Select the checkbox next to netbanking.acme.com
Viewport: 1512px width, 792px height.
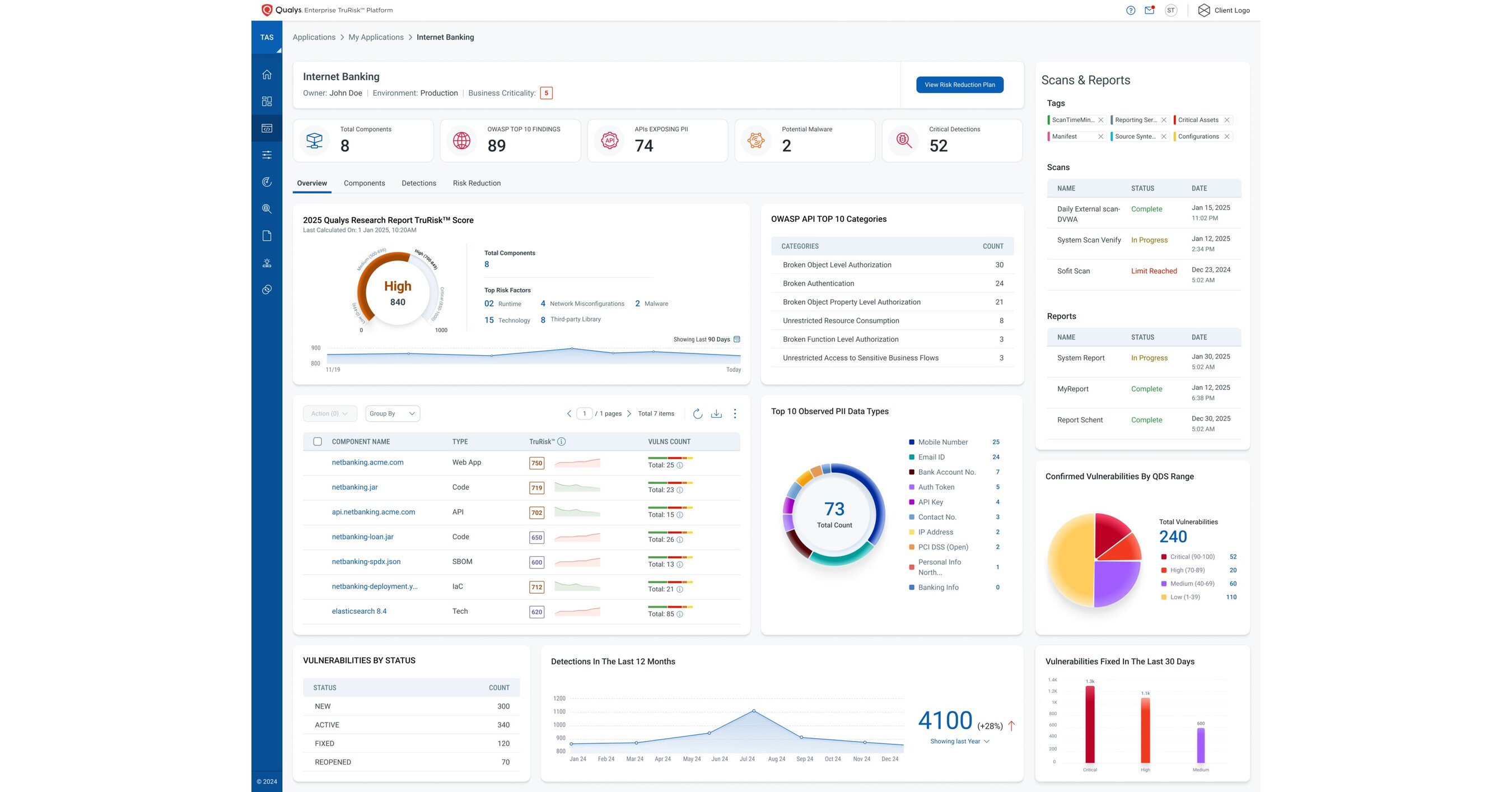click(x=318, y=463)
